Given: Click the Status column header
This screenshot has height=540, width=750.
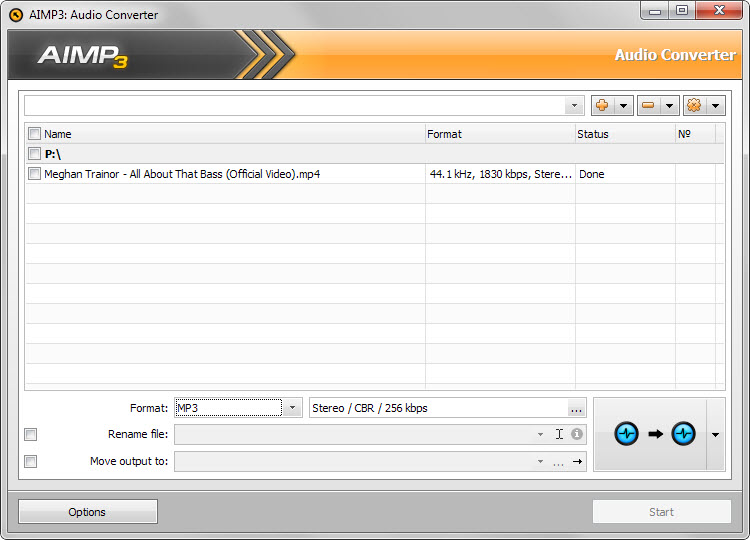Looking at the screenshot, I should click(x=625, y=134).
